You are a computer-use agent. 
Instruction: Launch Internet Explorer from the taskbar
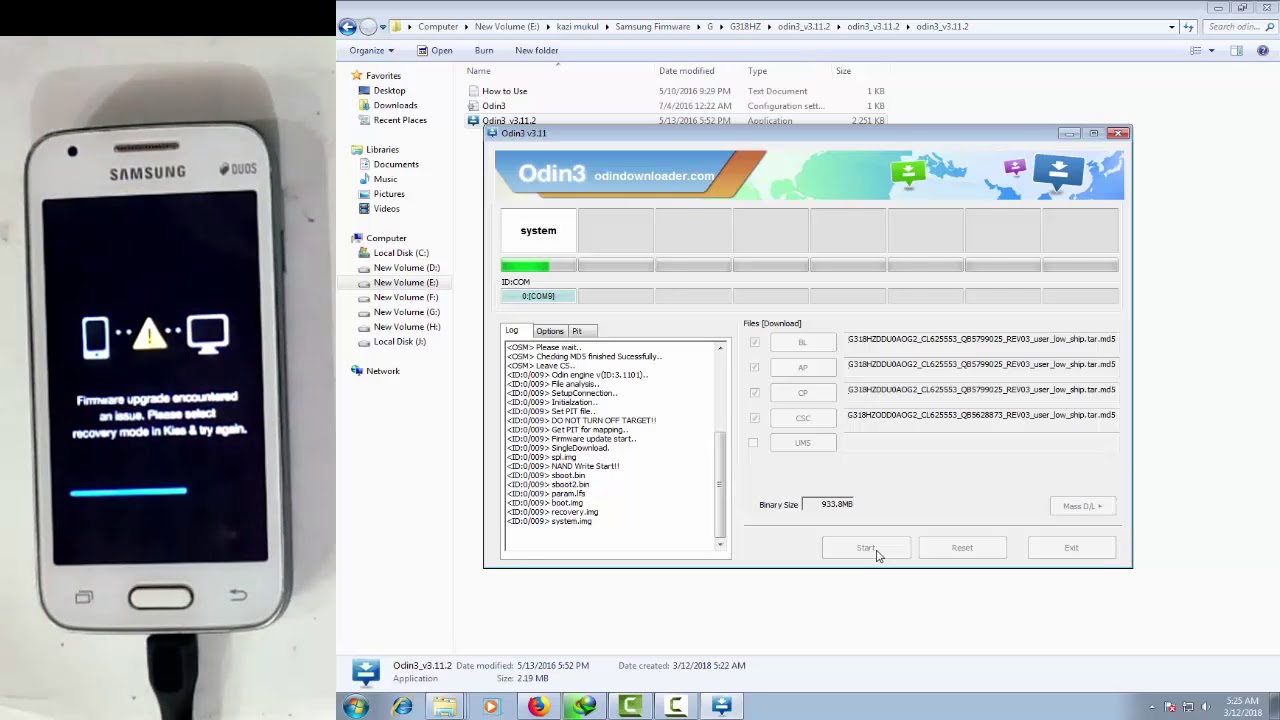click(x=403, y=707)
